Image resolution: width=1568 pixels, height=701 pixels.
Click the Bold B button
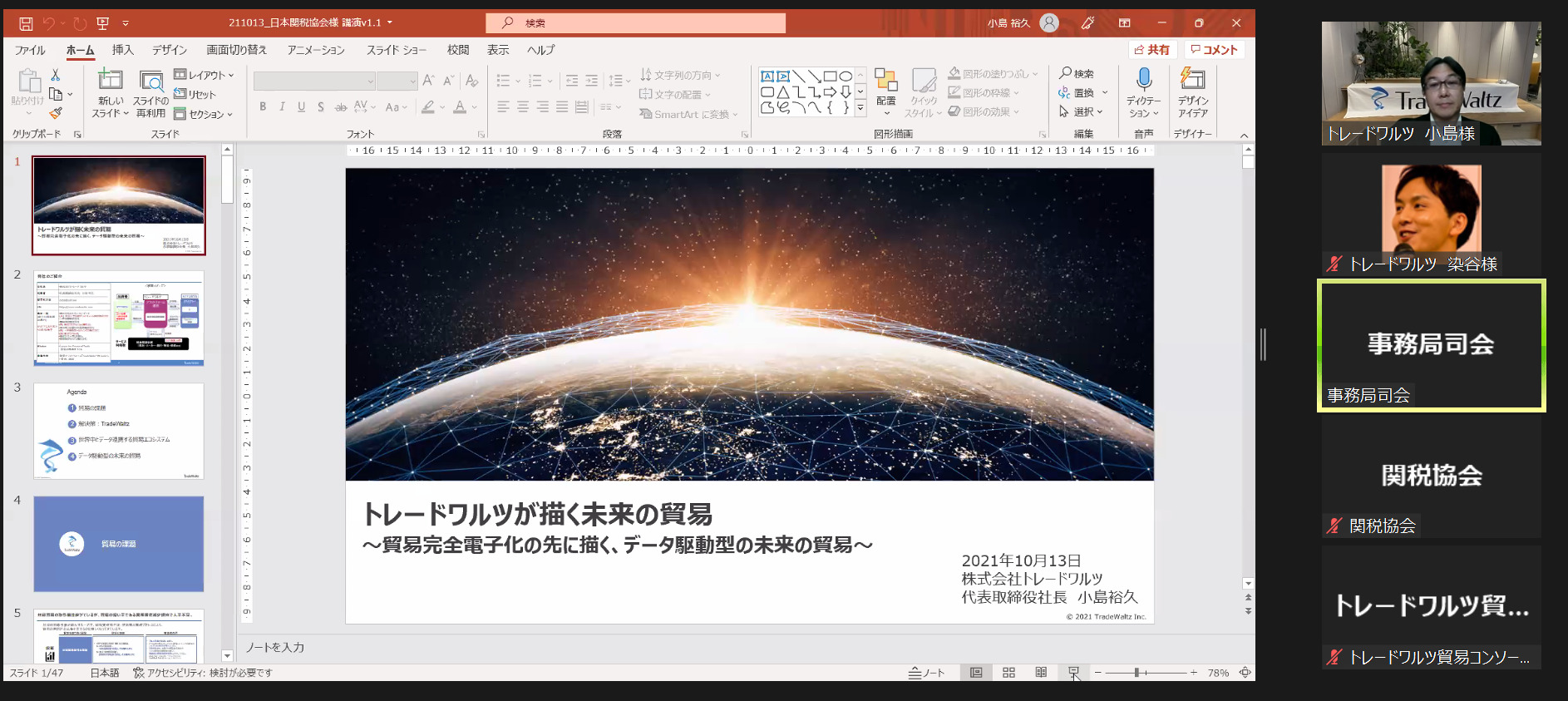(263, 106)
